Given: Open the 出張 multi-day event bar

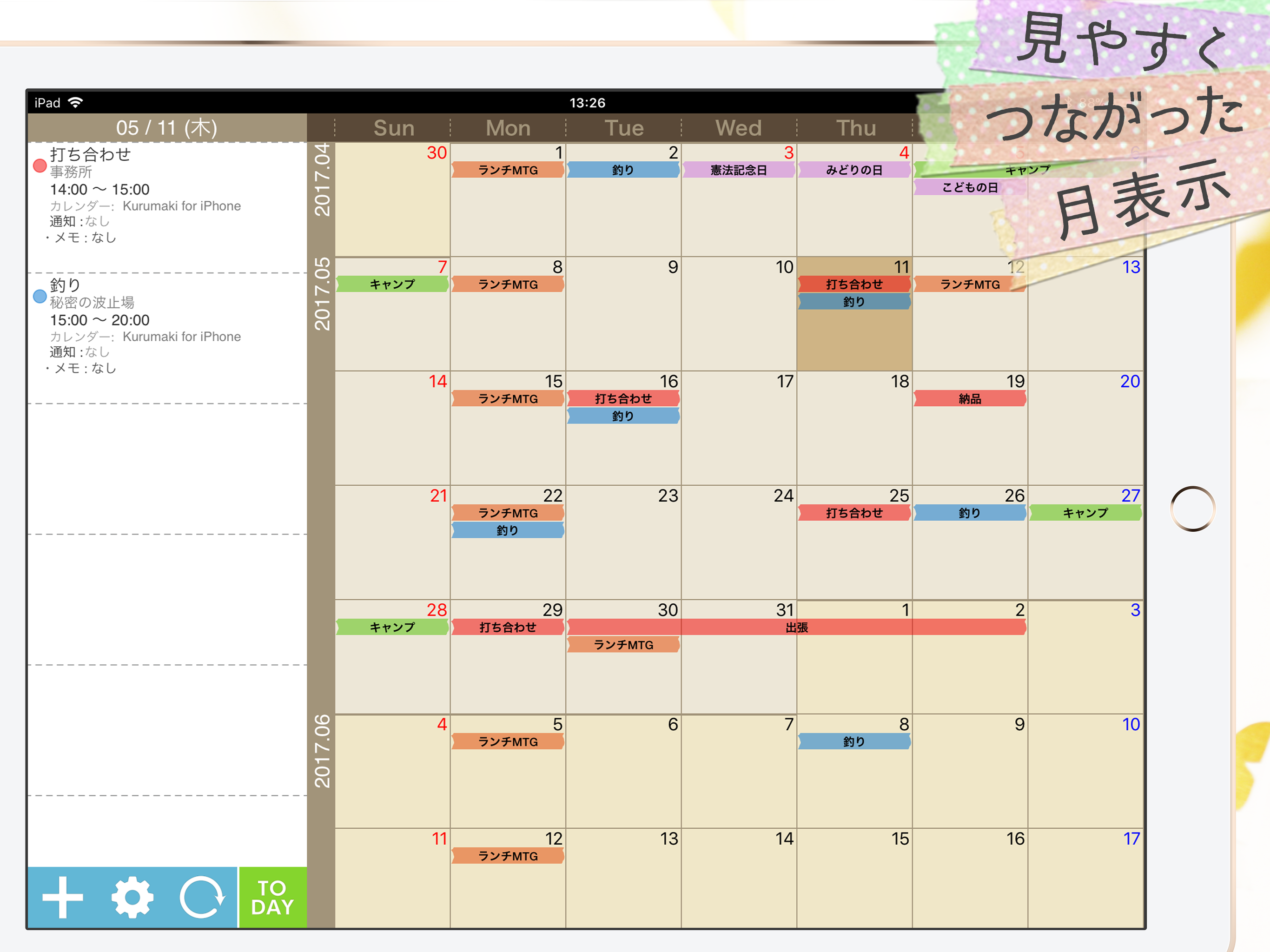Looking at the screenshot, I should [x=796, y=627].
